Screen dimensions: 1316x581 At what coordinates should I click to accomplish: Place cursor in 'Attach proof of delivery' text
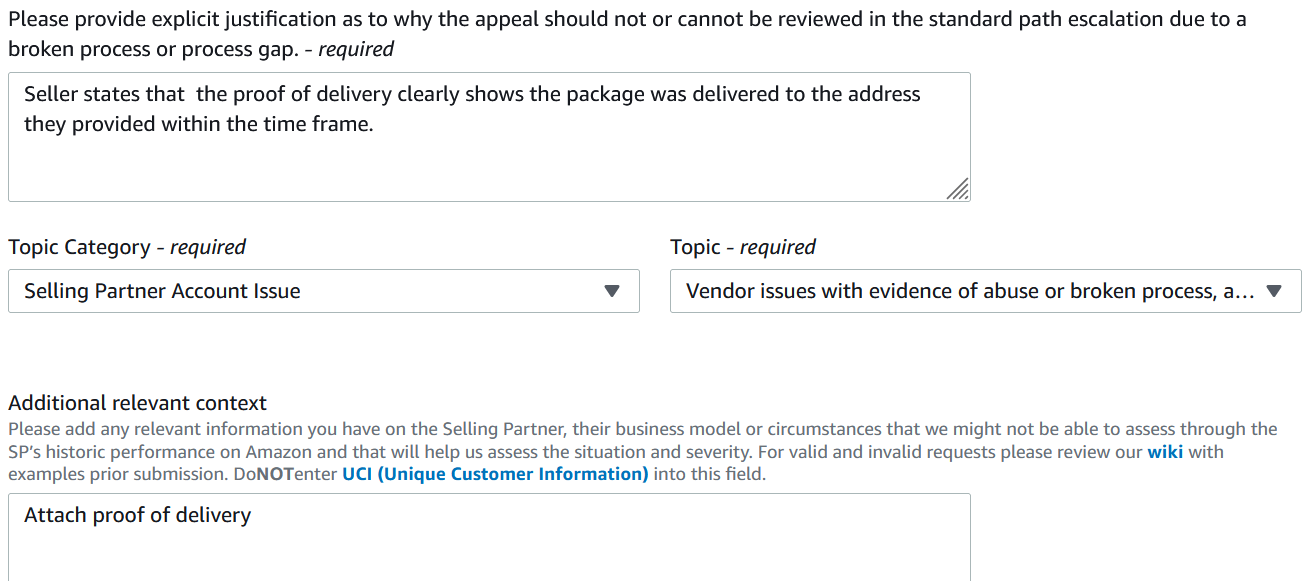137,515
